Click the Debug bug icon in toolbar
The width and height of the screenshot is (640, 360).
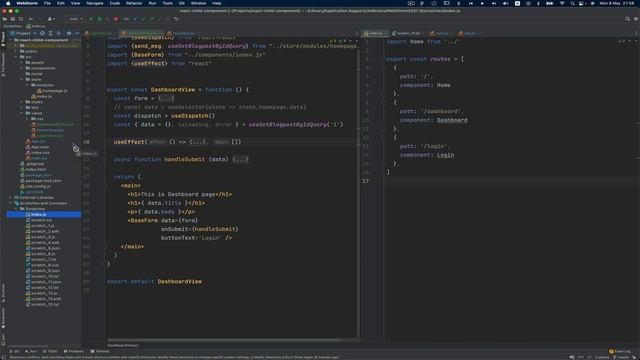(x=99, y=19)
